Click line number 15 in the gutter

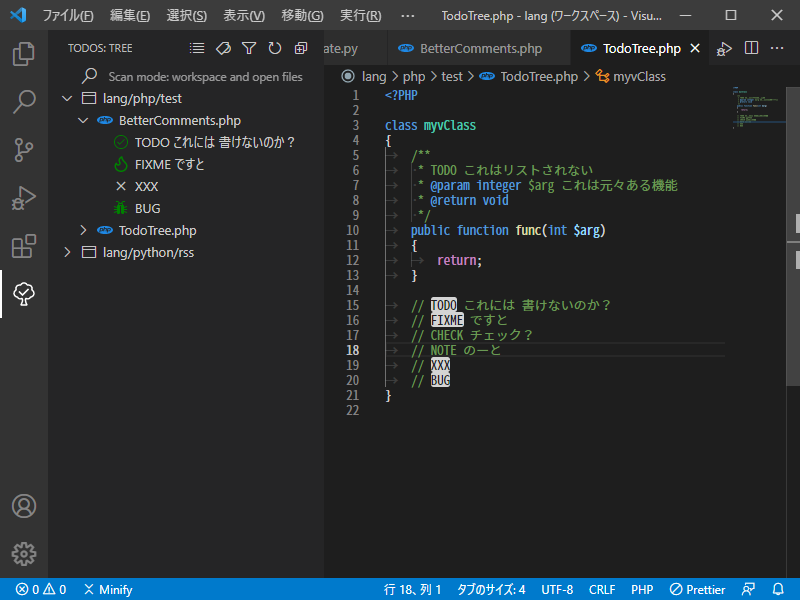tap(353, 305)
